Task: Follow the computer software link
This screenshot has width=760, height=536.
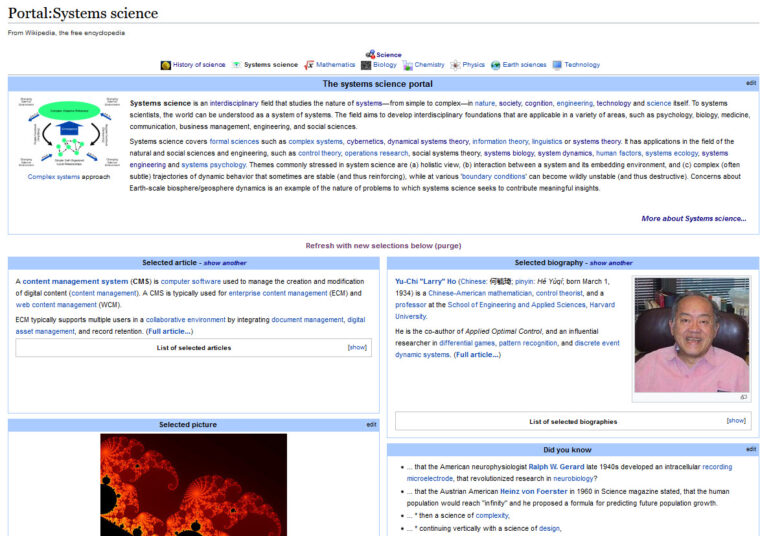Action: point(191,282)
